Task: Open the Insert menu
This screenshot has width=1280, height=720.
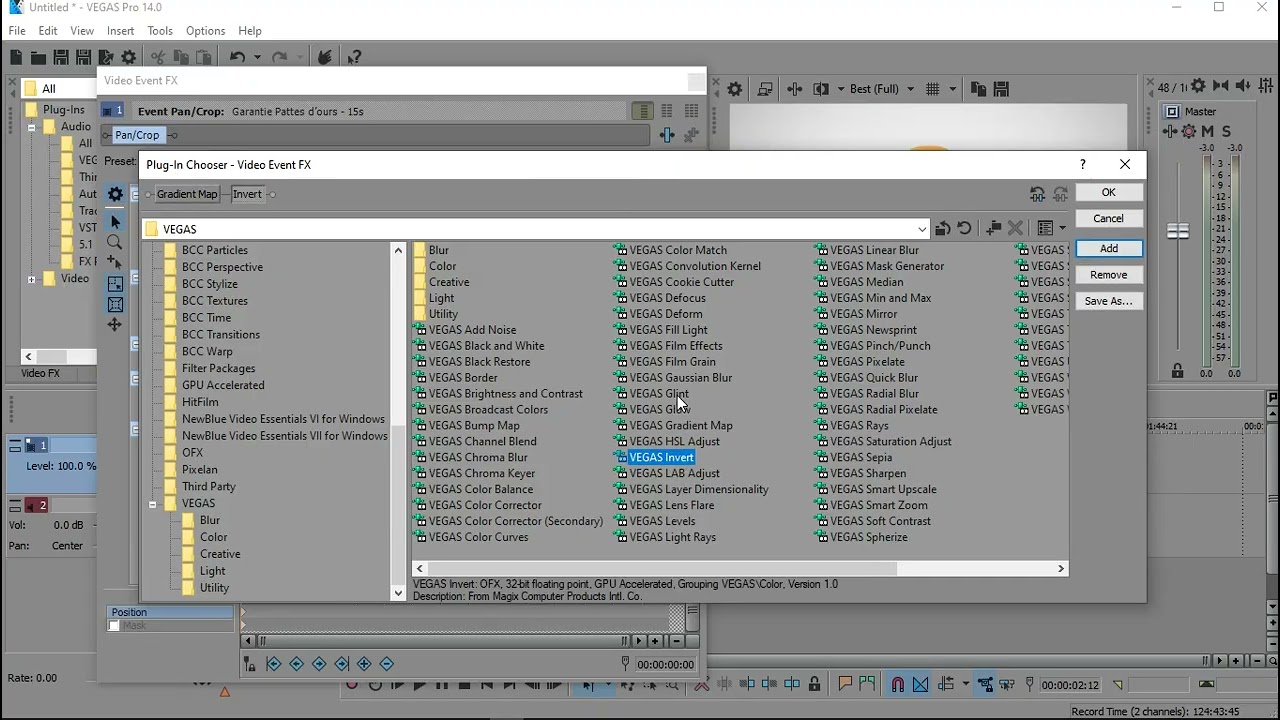Action: coord(120,31)
